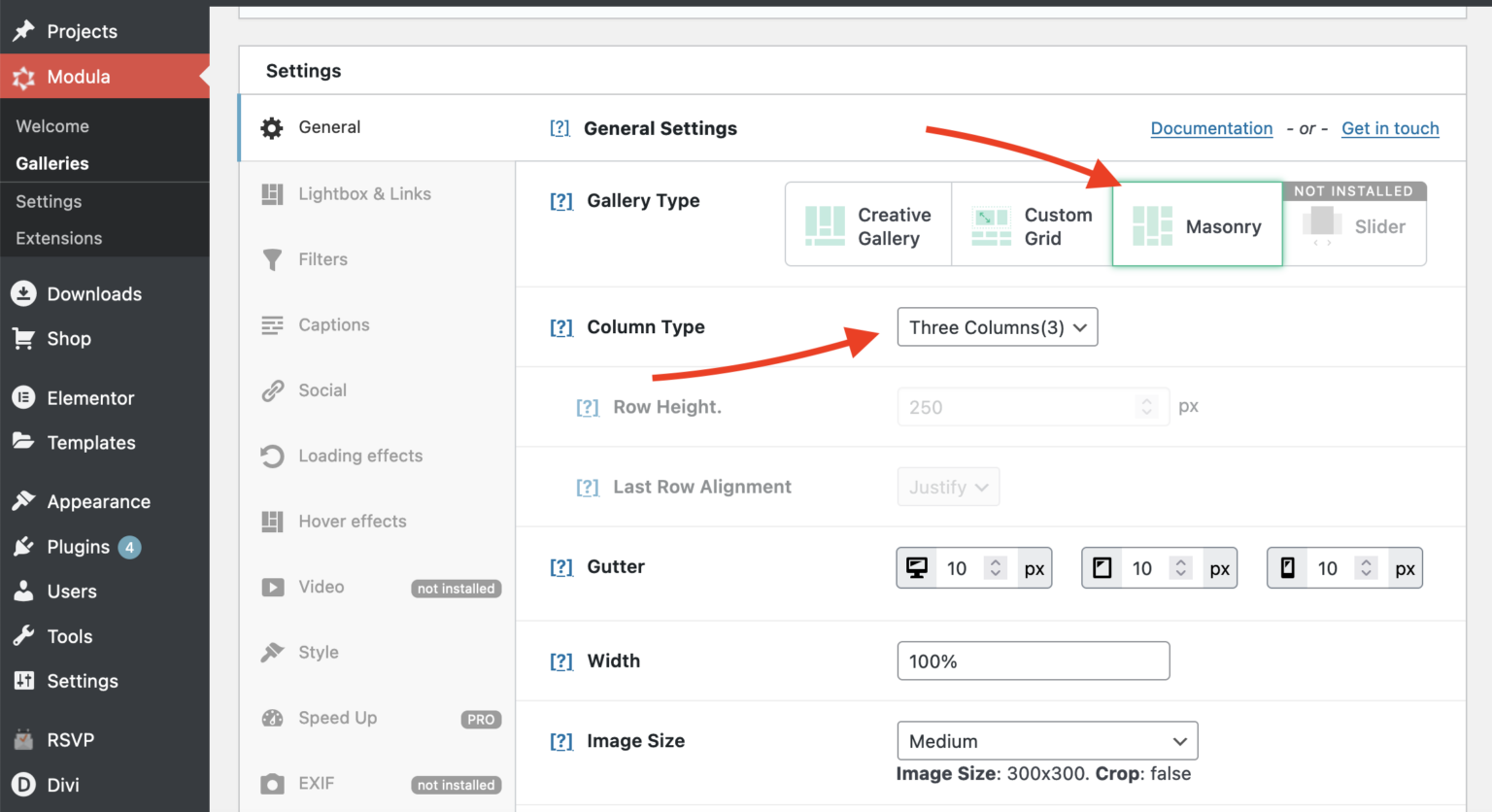Click the Get in touch link
This screenshot has width=1492, height=812.
coord(1390,128)
